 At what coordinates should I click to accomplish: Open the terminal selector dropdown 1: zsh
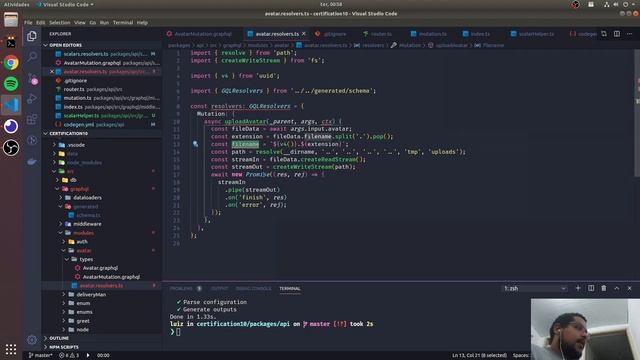click(535, 288)
